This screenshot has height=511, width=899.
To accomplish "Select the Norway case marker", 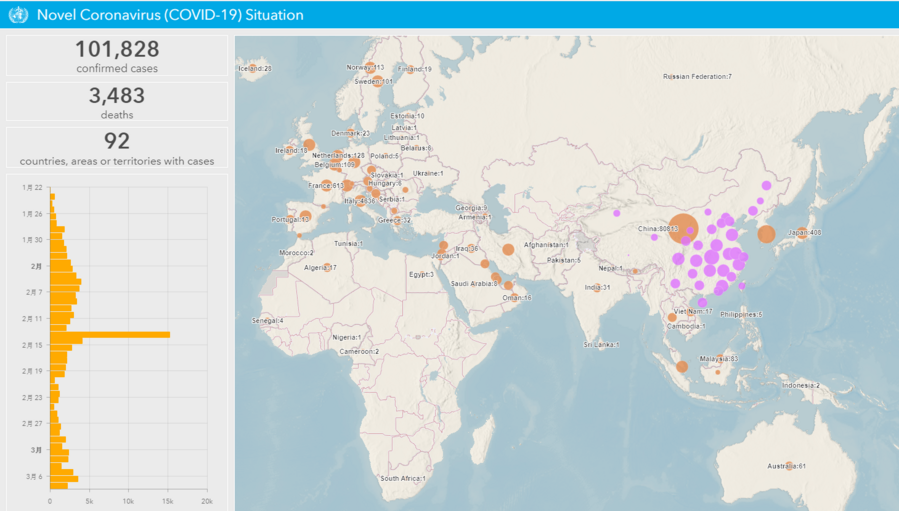I will [370, 67].
